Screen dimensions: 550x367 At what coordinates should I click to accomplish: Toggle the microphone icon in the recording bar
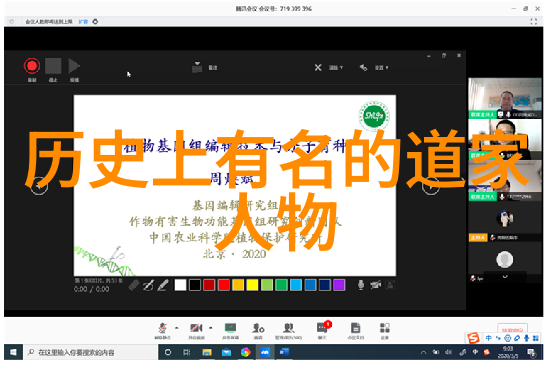(x=361, y=285)
